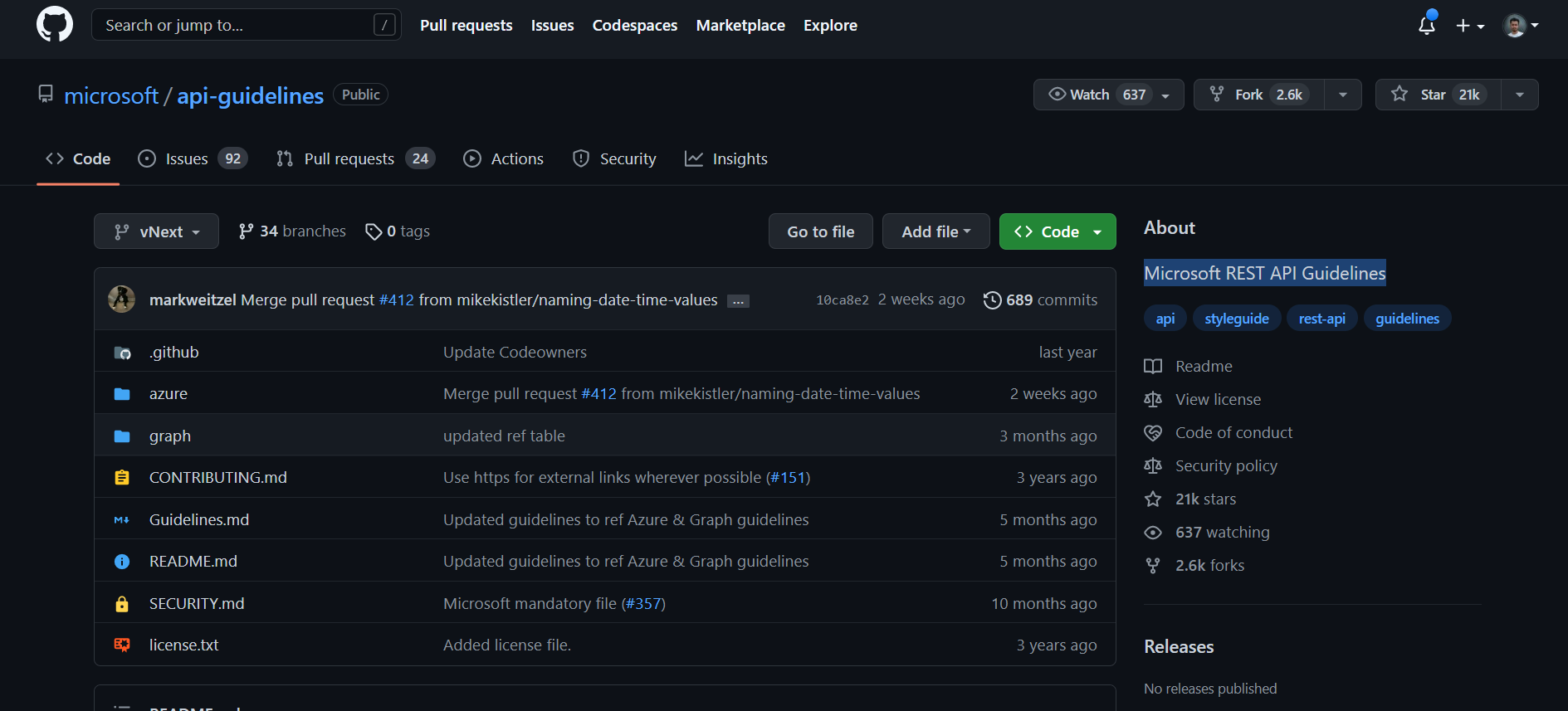Go to Issues in top navigation

552,26
